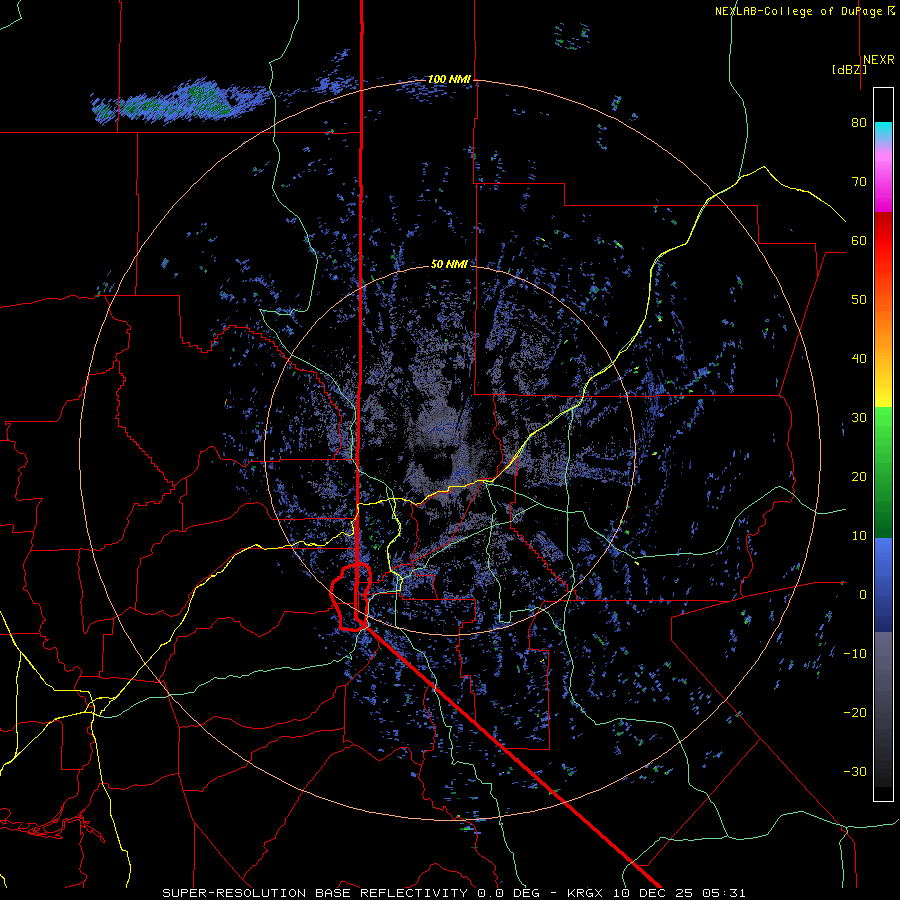Click the "NEXR" label above the color bar
The width and height of the screenshot is (900, 900).
878,60
